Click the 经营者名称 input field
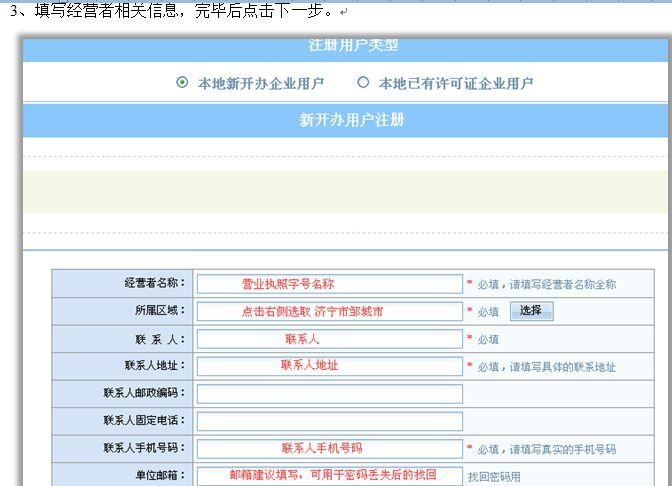Image resolution: width=672 pixels, height=486 pixels. (x=330, y=284)
